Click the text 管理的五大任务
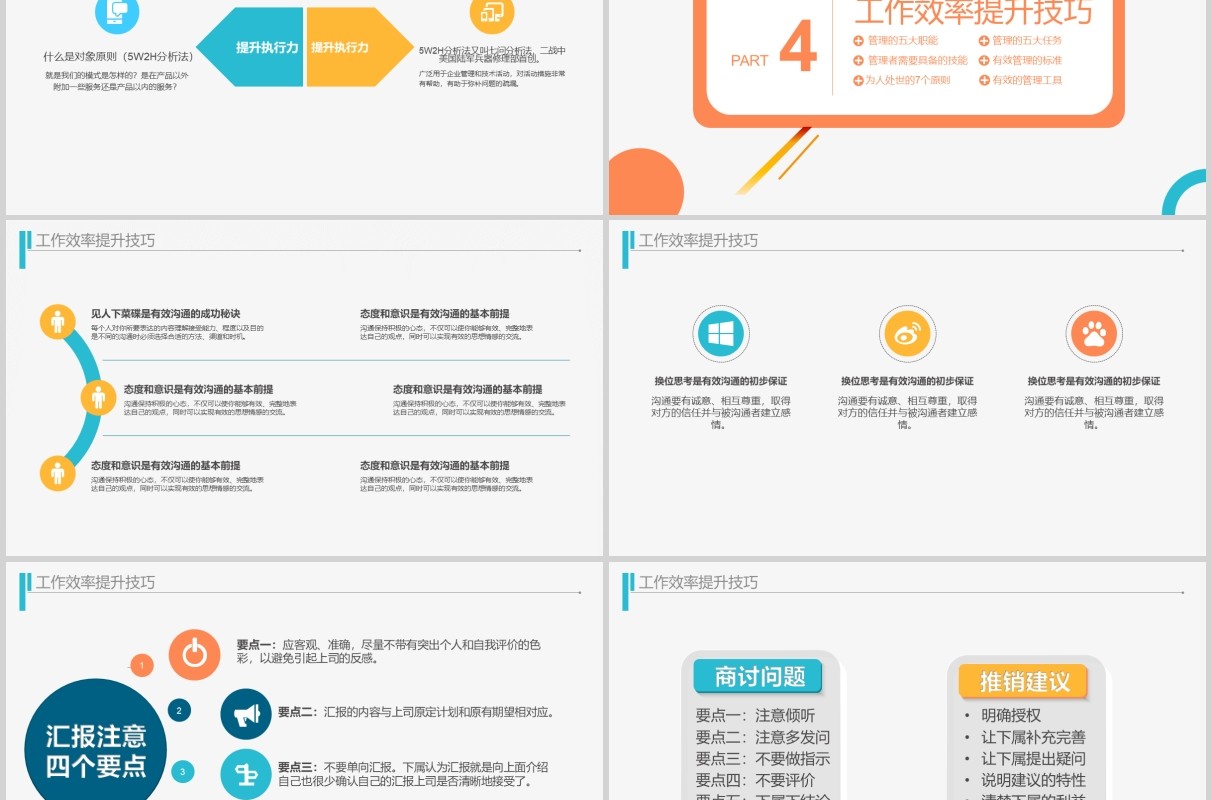The image size is (1212, 800). [x=1027, y=41]
